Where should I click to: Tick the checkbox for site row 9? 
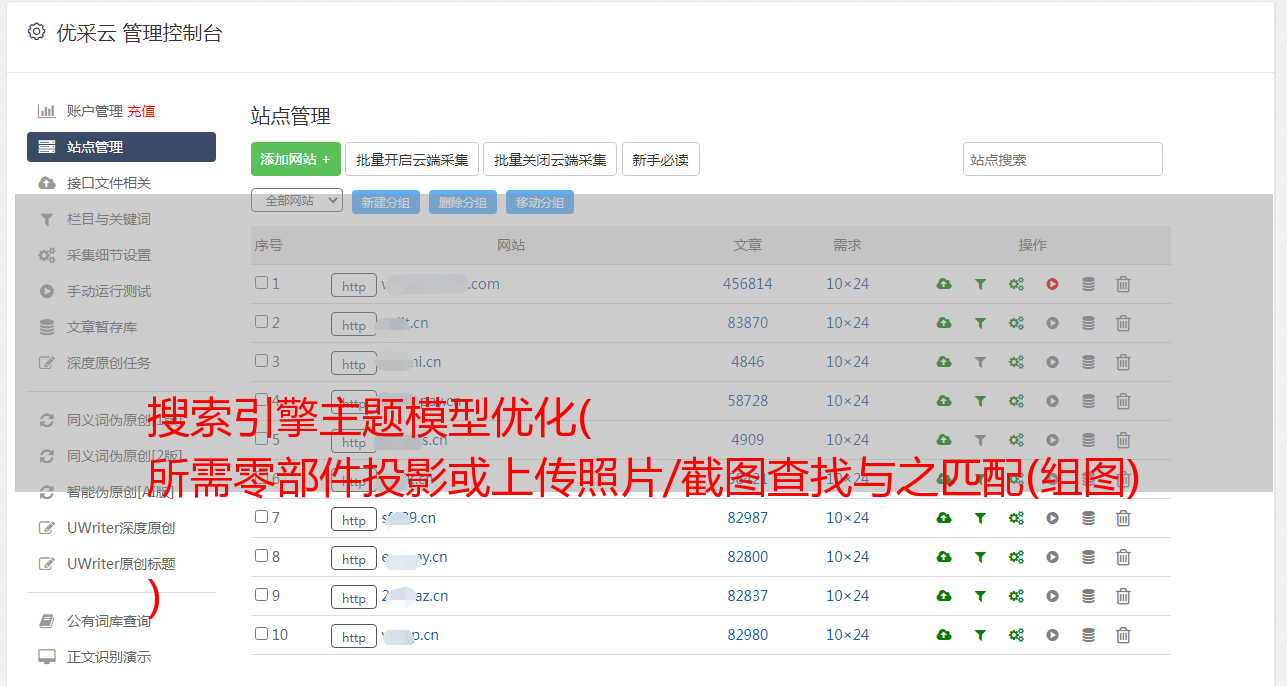click(x=261, y=595)
